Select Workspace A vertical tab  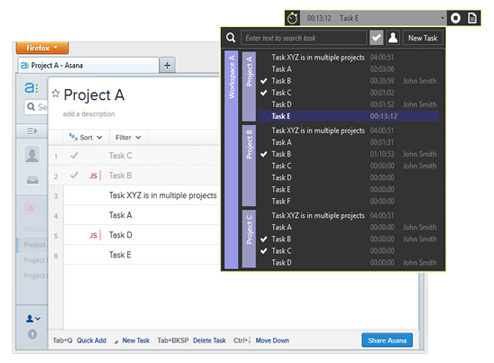coord(231,159)
